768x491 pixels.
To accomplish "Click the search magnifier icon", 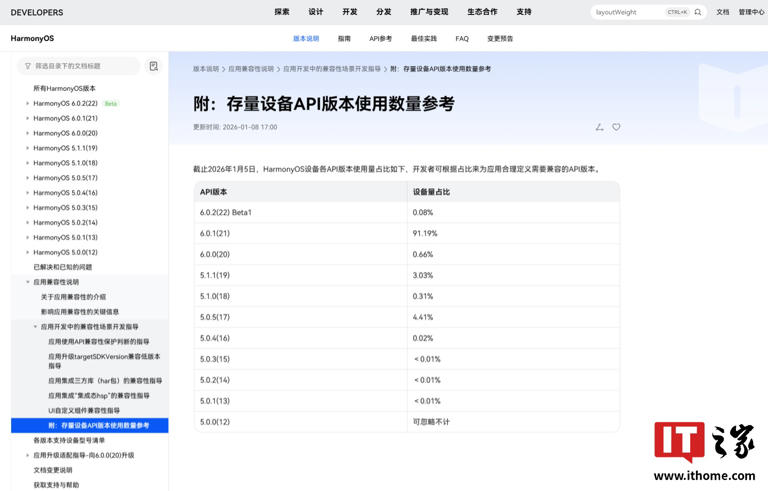I will click(698, 12).
